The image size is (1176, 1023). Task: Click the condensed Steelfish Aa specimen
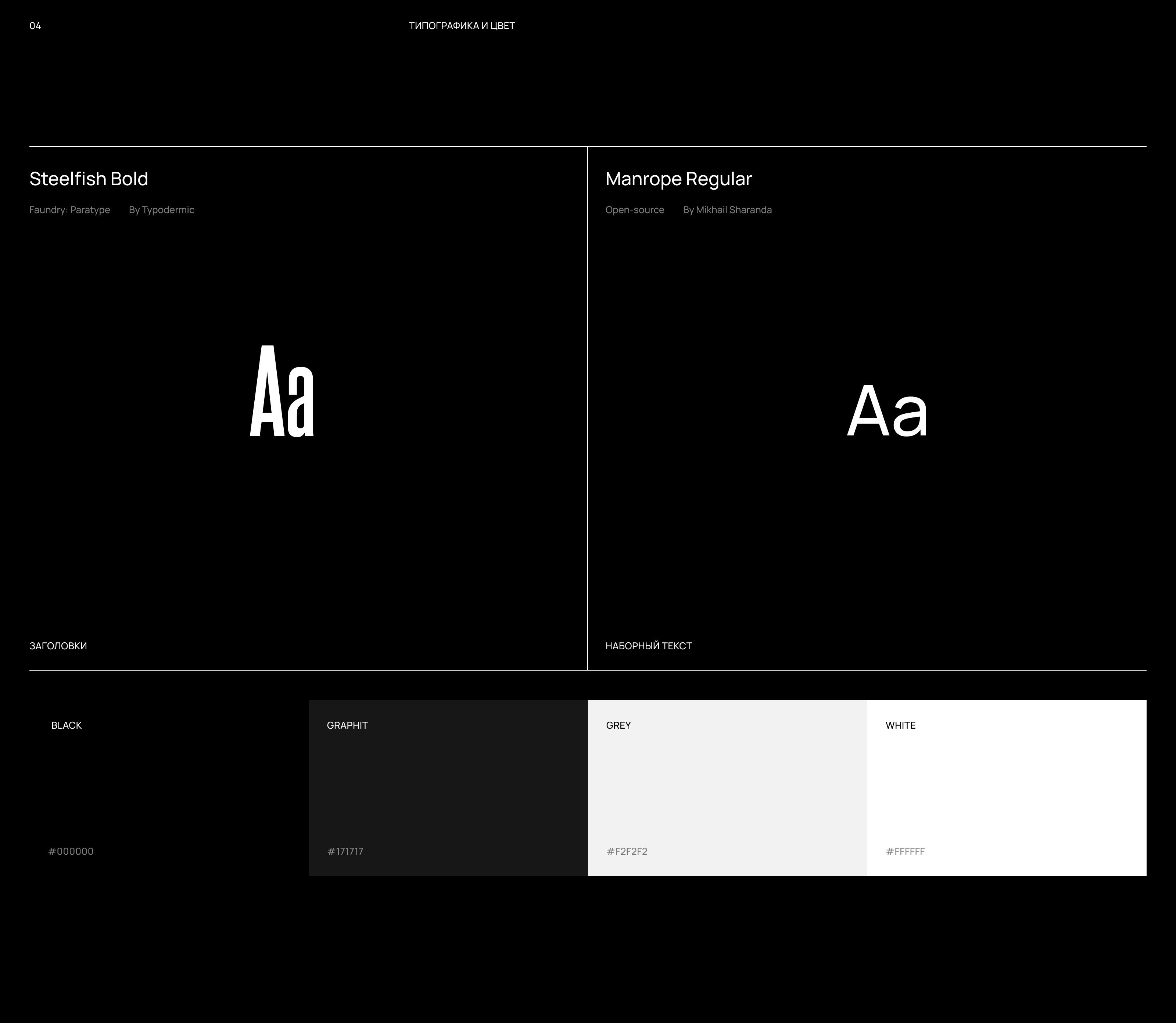click(x=282, y=392)
